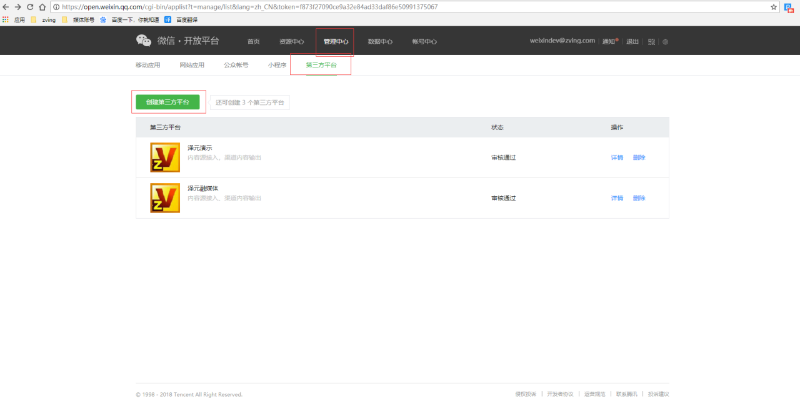Click the browser address bar URL
Viewport: 800px width, 413px height.
(x=250, y=6)
